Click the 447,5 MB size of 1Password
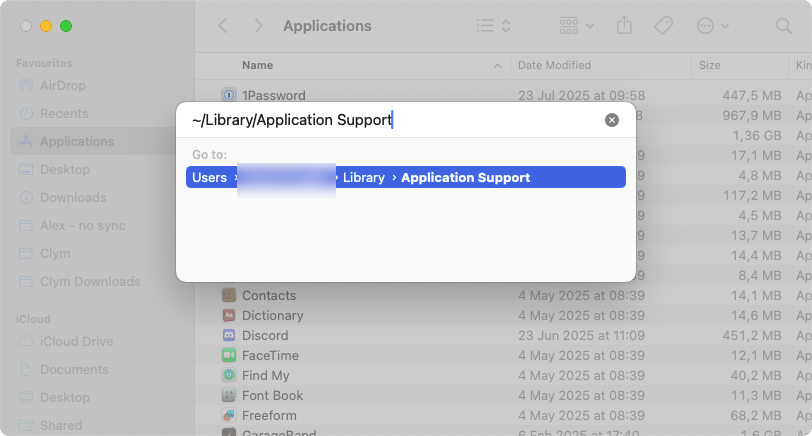The width and height of the screenshot is (812, 436). (x=752, y=95)
